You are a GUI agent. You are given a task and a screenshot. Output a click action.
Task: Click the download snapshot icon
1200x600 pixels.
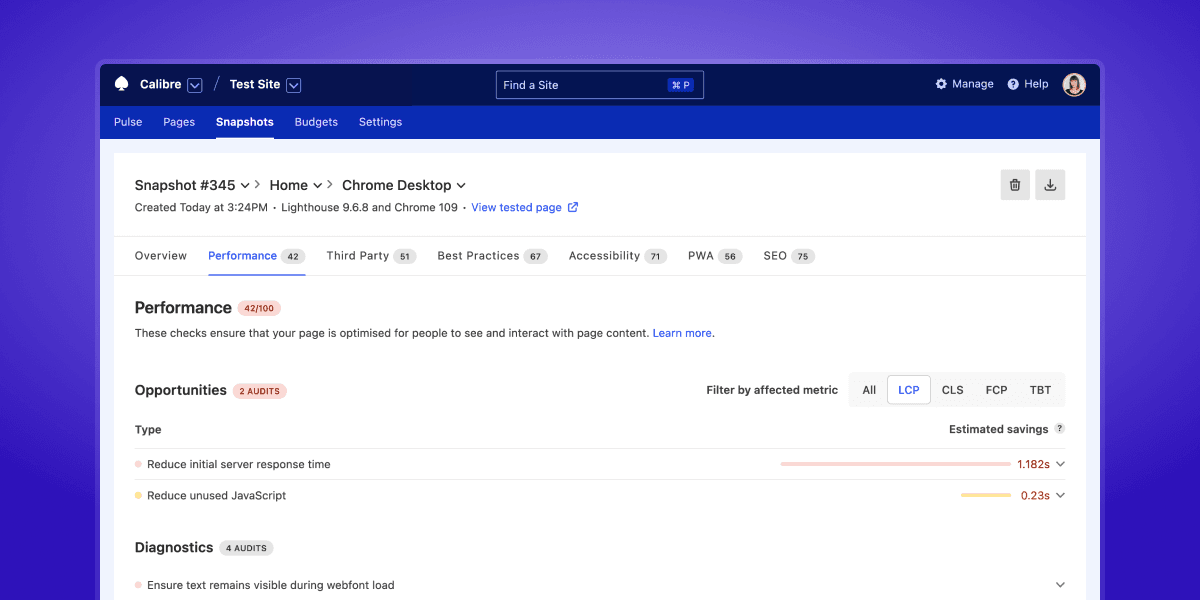1050,184
